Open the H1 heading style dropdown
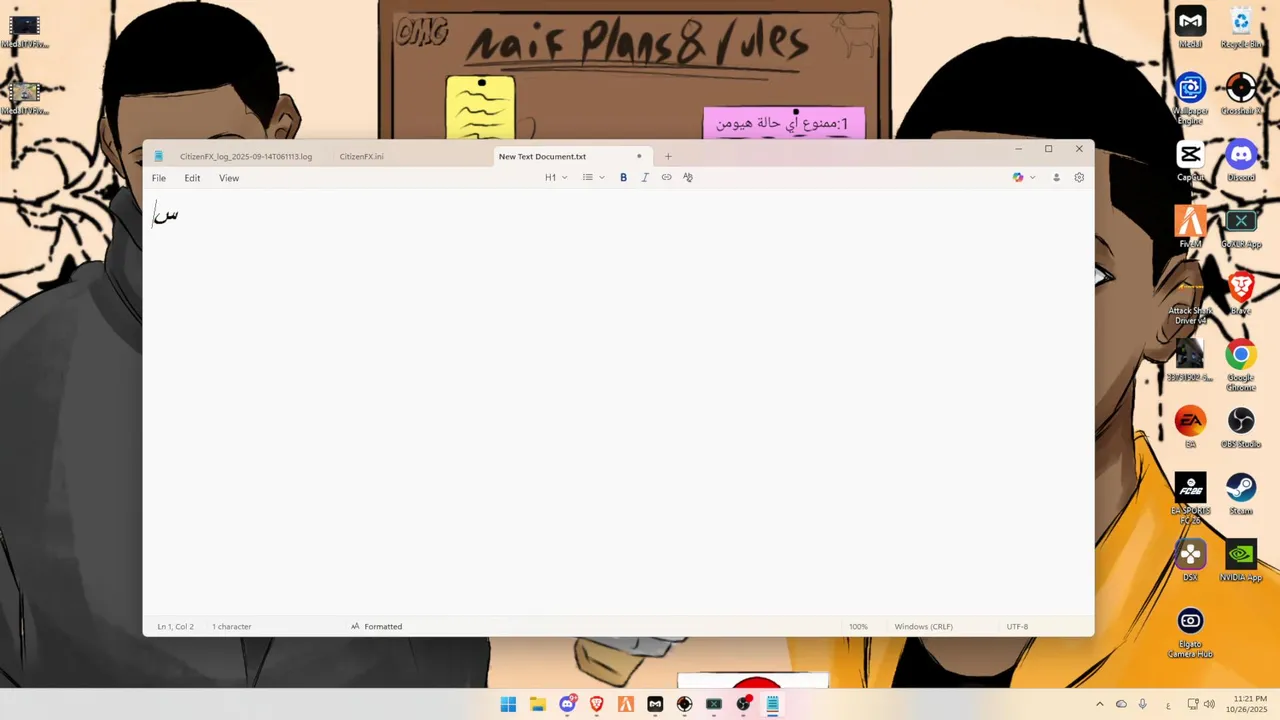1280x720 pixels. [x=556, y=178]
